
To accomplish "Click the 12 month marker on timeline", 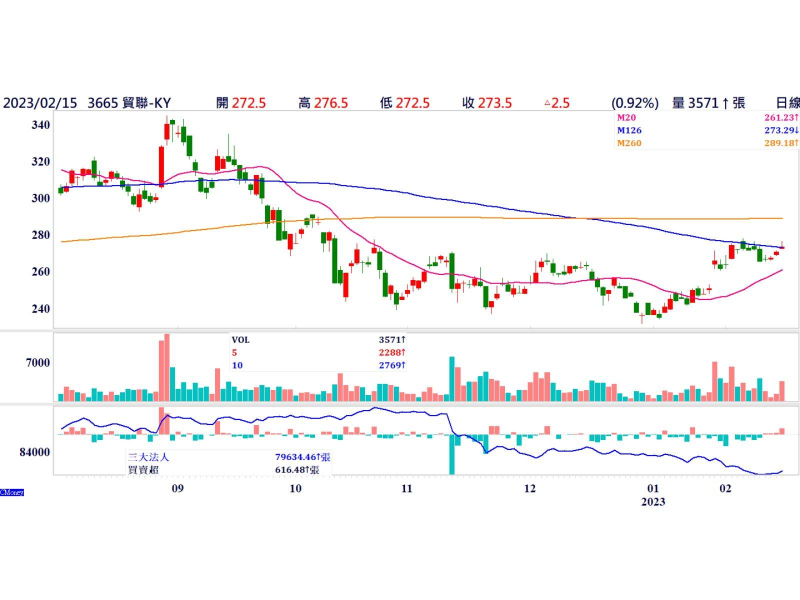I will (x=530, y=489).
